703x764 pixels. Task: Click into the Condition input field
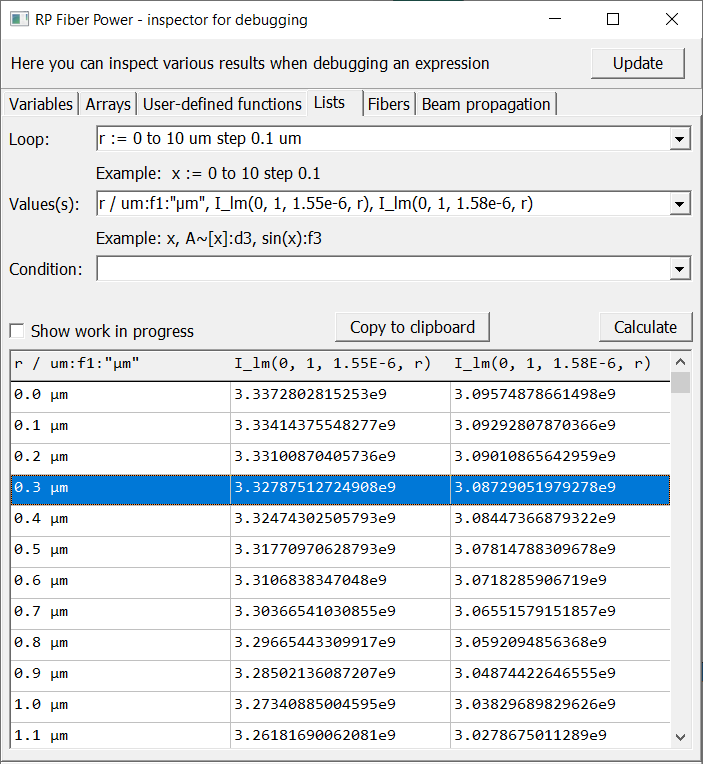pos(380,269)
